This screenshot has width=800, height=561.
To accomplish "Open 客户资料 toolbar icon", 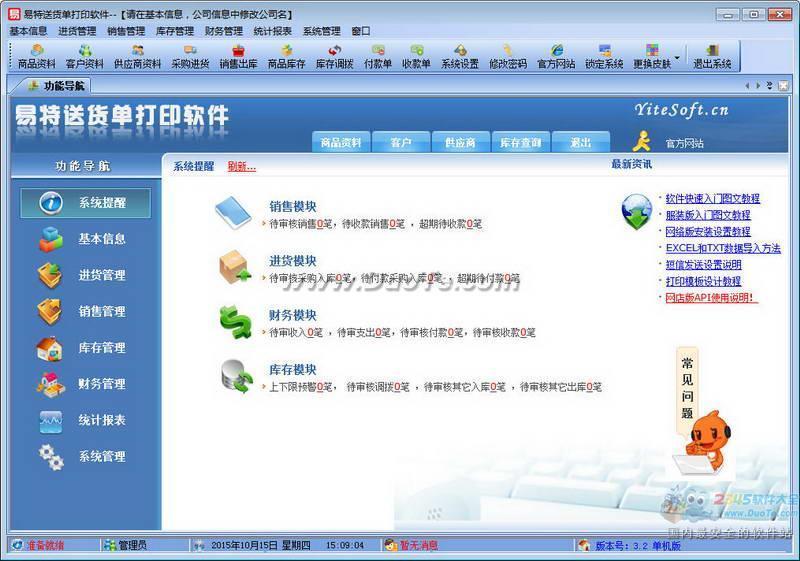I will (85, 56).
